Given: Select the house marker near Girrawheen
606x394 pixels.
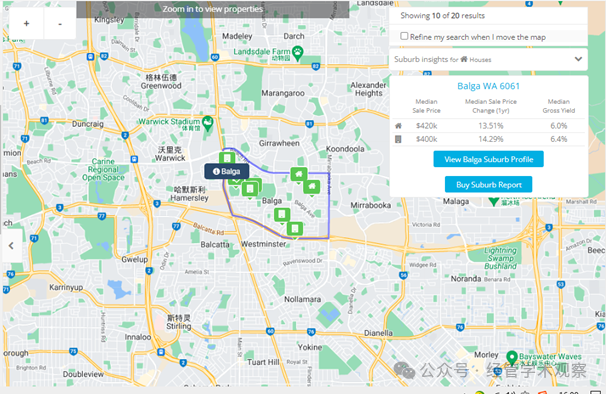Looking at the screenshot, I should tap(299, 175).
